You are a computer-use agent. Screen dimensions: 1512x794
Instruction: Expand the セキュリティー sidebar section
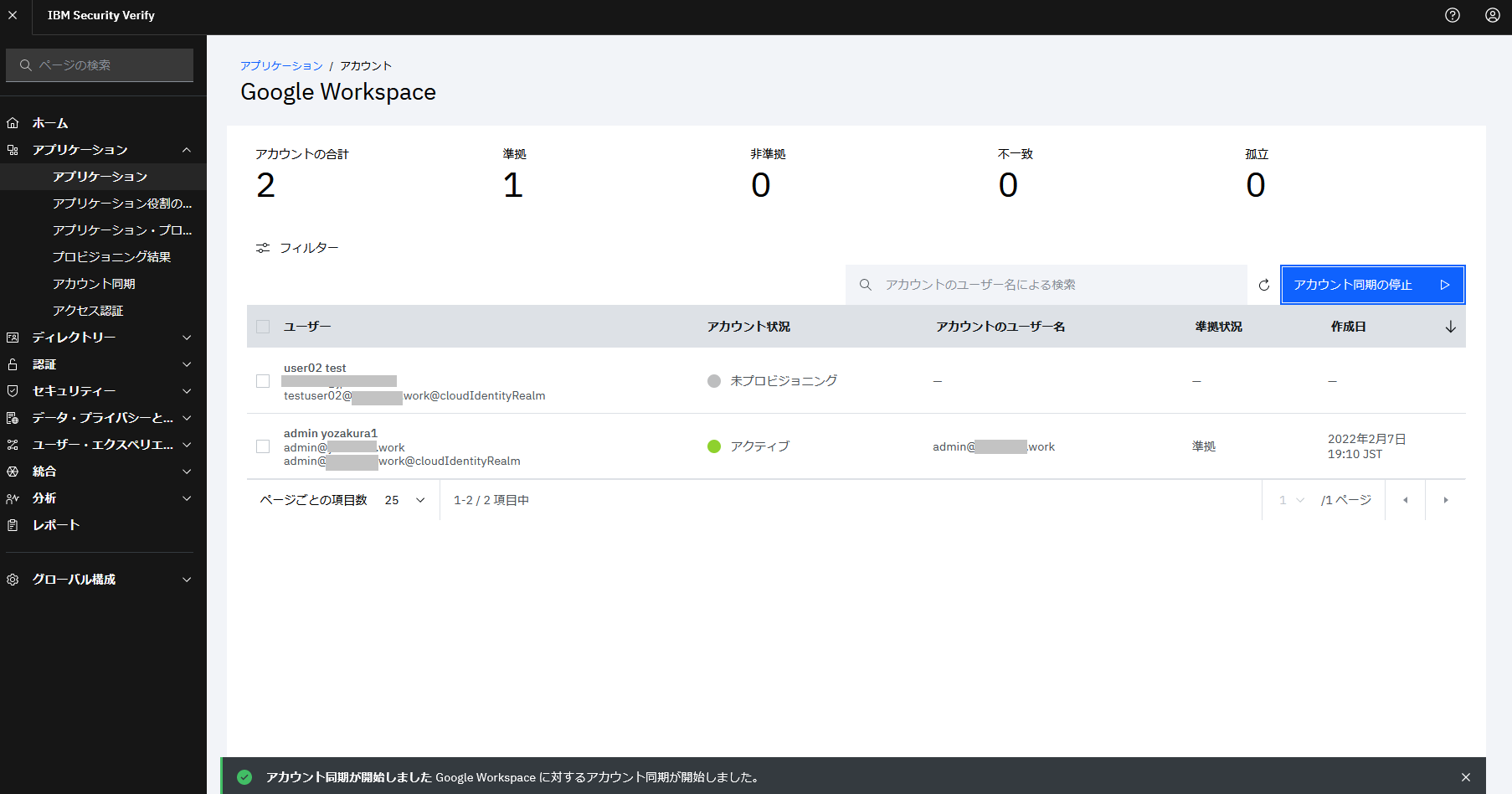click(187, 391)
